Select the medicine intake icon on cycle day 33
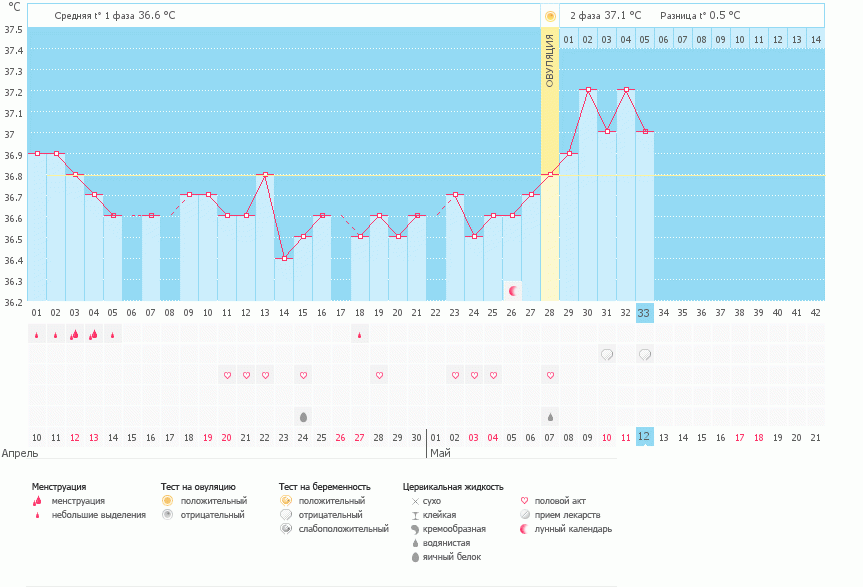 coord(644,353)
